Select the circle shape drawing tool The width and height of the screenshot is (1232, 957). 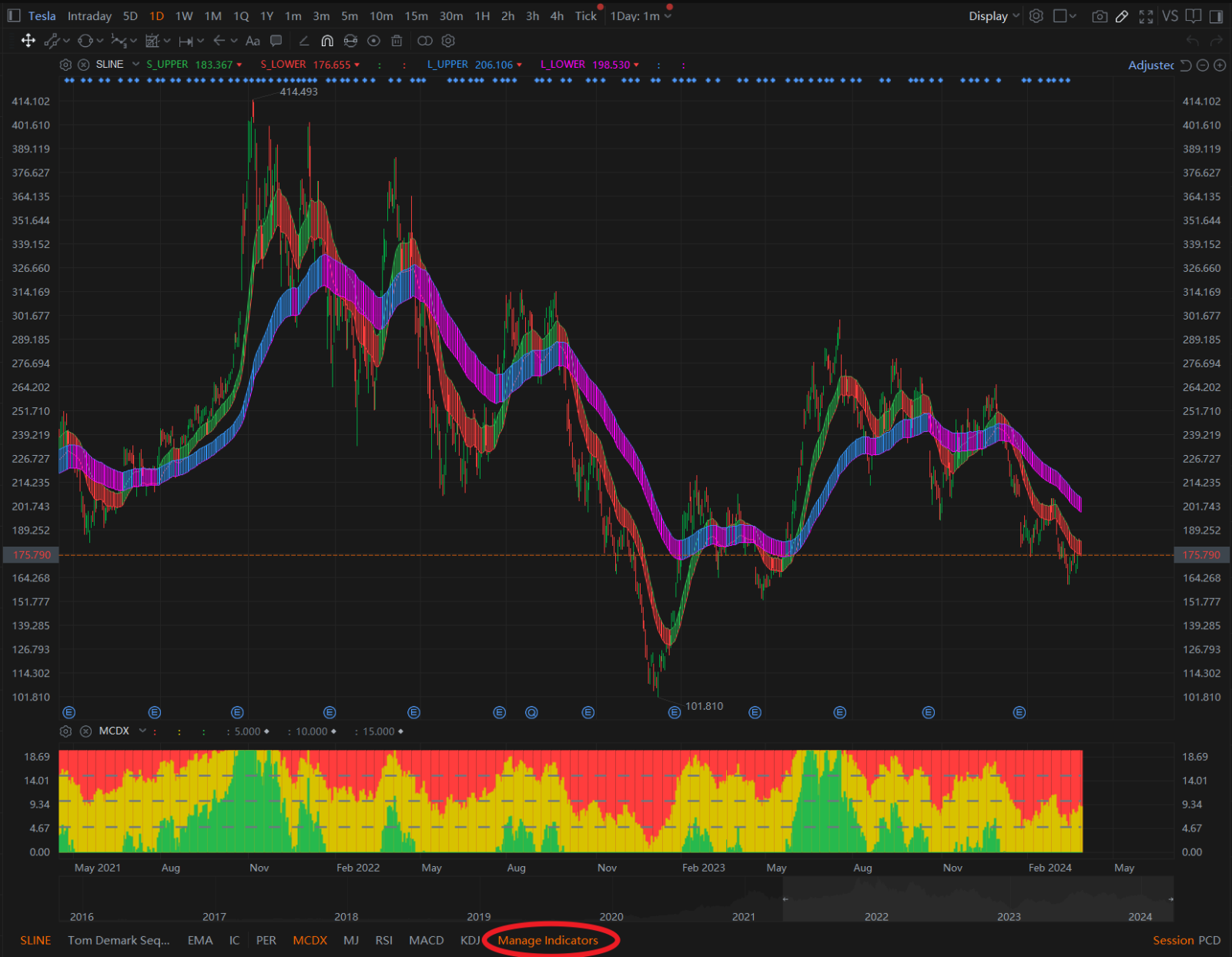point(85,41)
